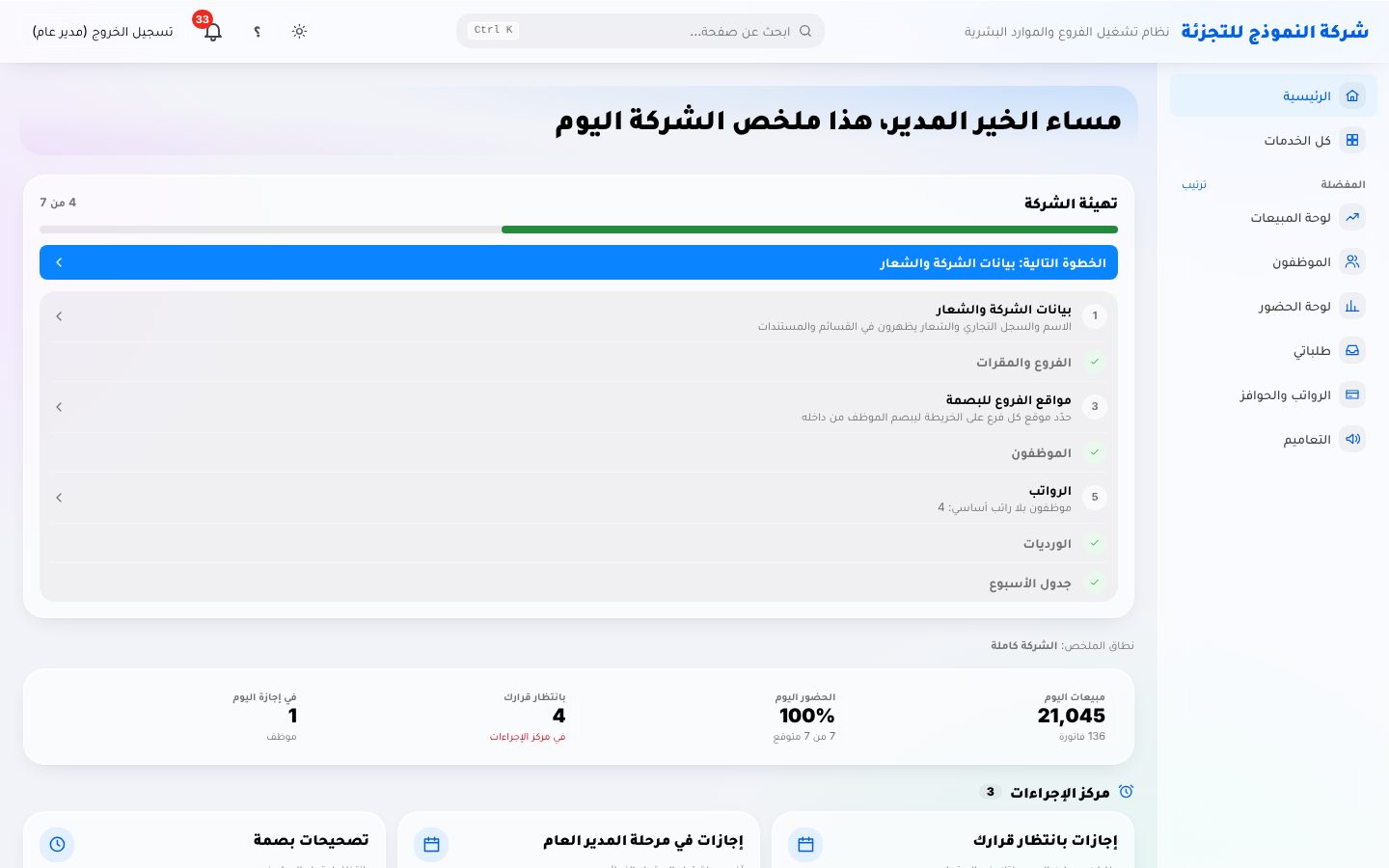The width and height of the screenshot is (1389, 868).
Task: Click the grid icon beside كل الخدمات
Action: (1352, 140)
